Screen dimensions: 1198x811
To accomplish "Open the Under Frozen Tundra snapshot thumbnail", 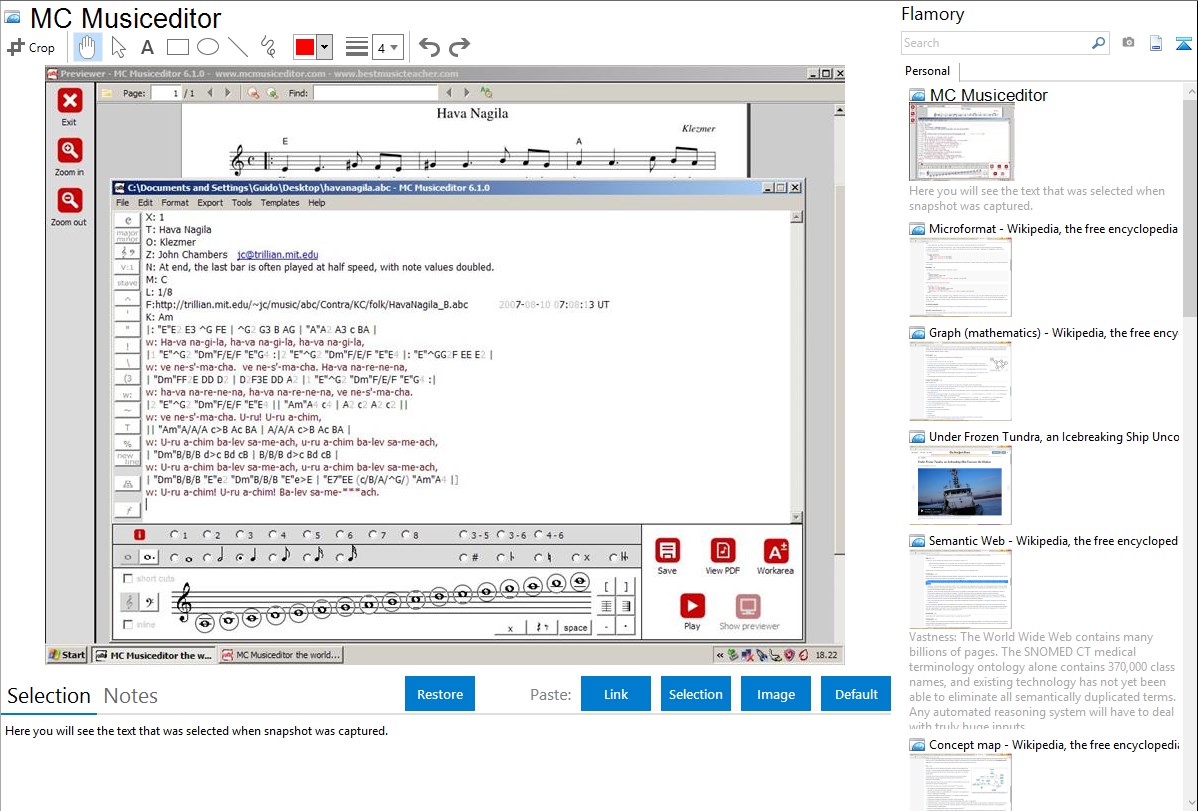I will coord(960,485).
